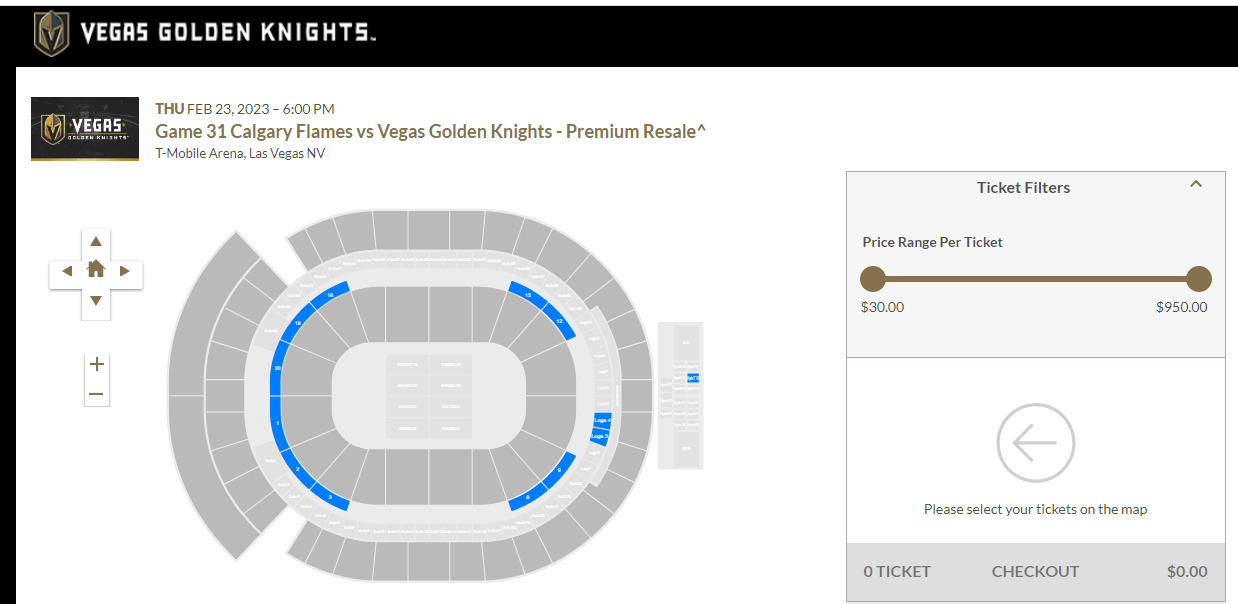Click the circled back arrow icon
This screenshot has height=604, width=1238.
click(x=1035, y=443)
